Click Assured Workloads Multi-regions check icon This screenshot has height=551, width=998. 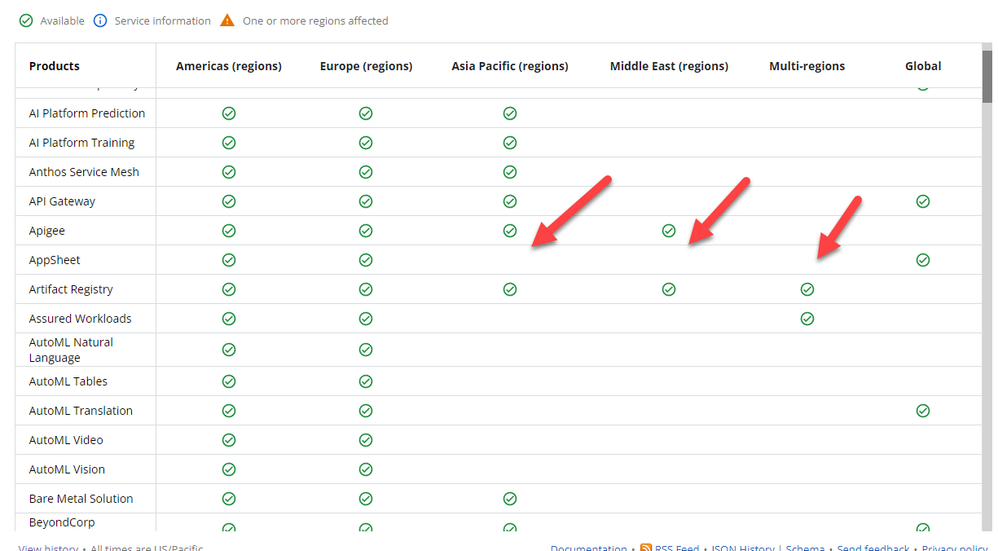coord(807,319)
